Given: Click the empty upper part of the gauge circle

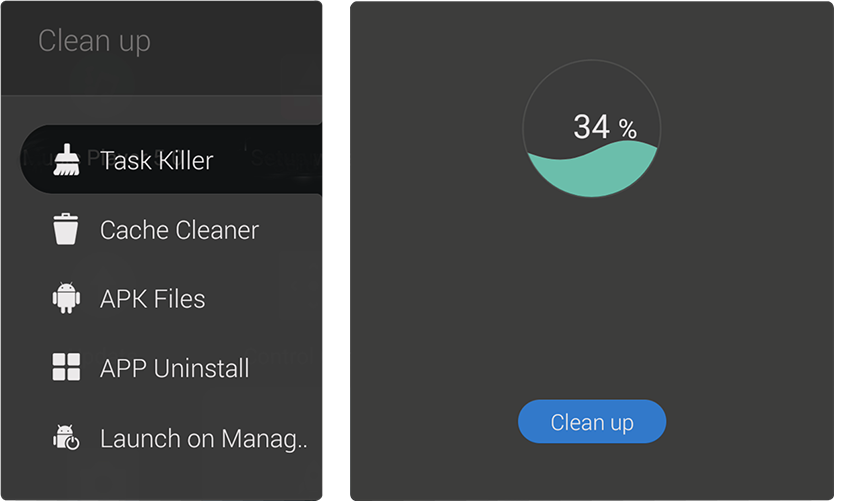Looking at the screenshot, I should [592, 86].
